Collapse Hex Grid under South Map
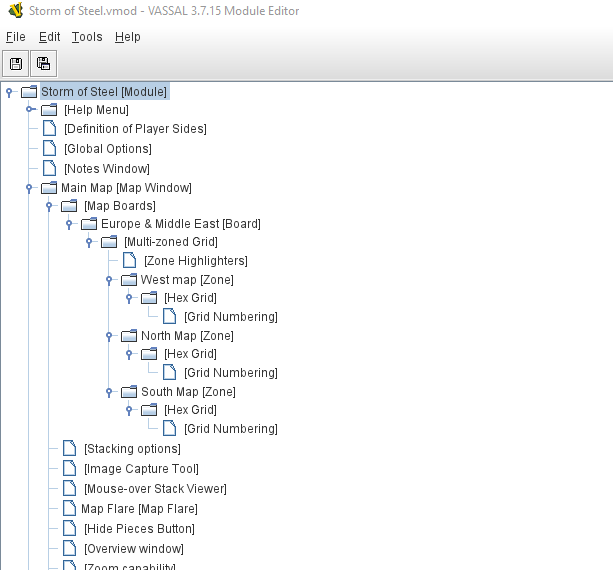613x570 pixels. point(129,410)
